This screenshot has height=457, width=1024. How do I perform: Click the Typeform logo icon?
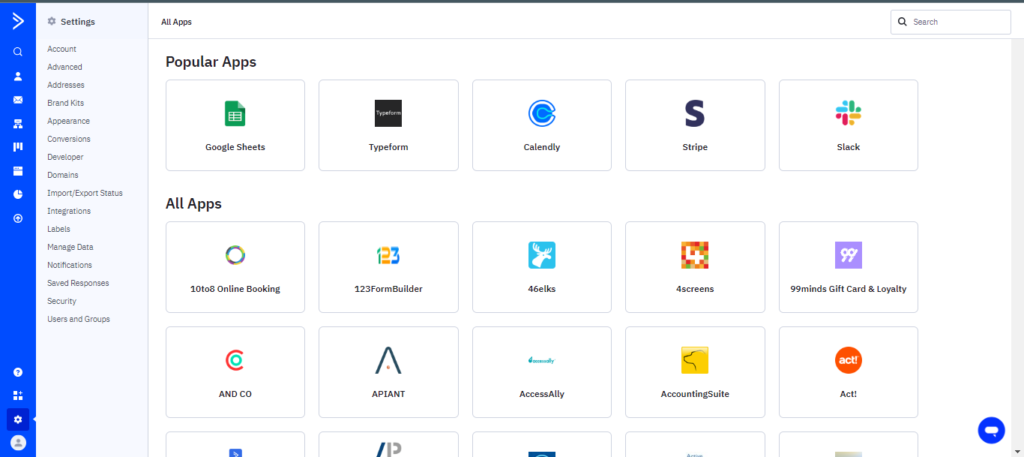[x=388, y=114]
